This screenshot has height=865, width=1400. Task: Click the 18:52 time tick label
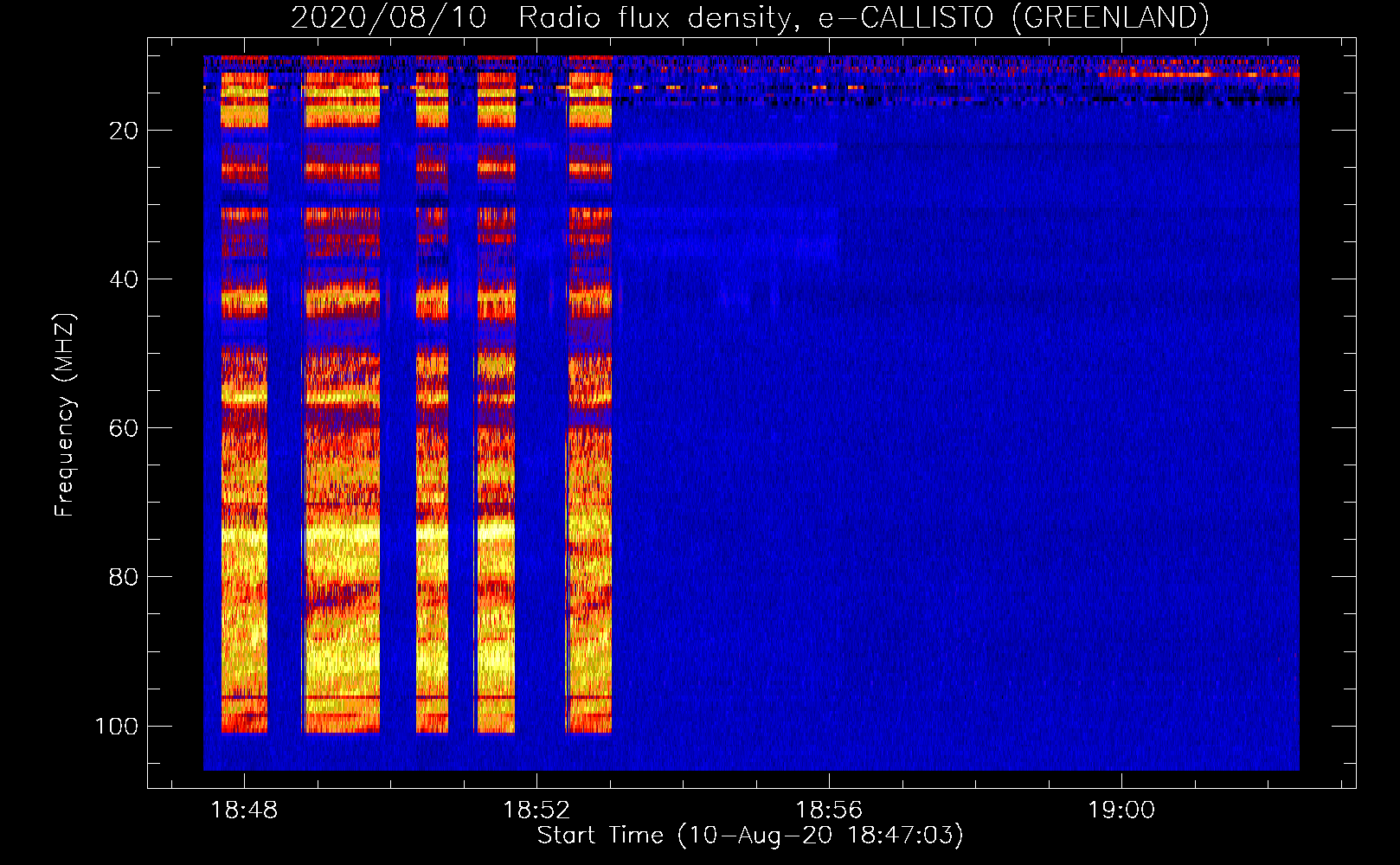click(x=536, y=811)
